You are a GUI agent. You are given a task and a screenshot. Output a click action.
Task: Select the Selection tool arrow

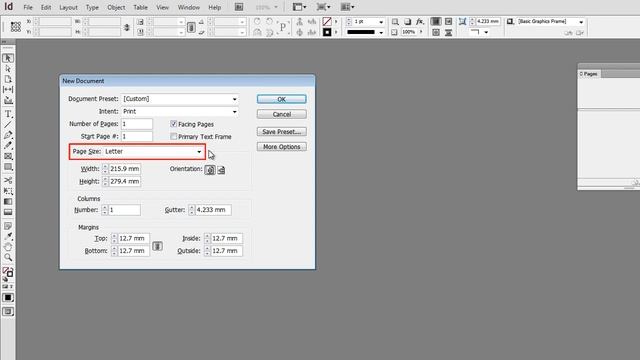coord(8,58)
